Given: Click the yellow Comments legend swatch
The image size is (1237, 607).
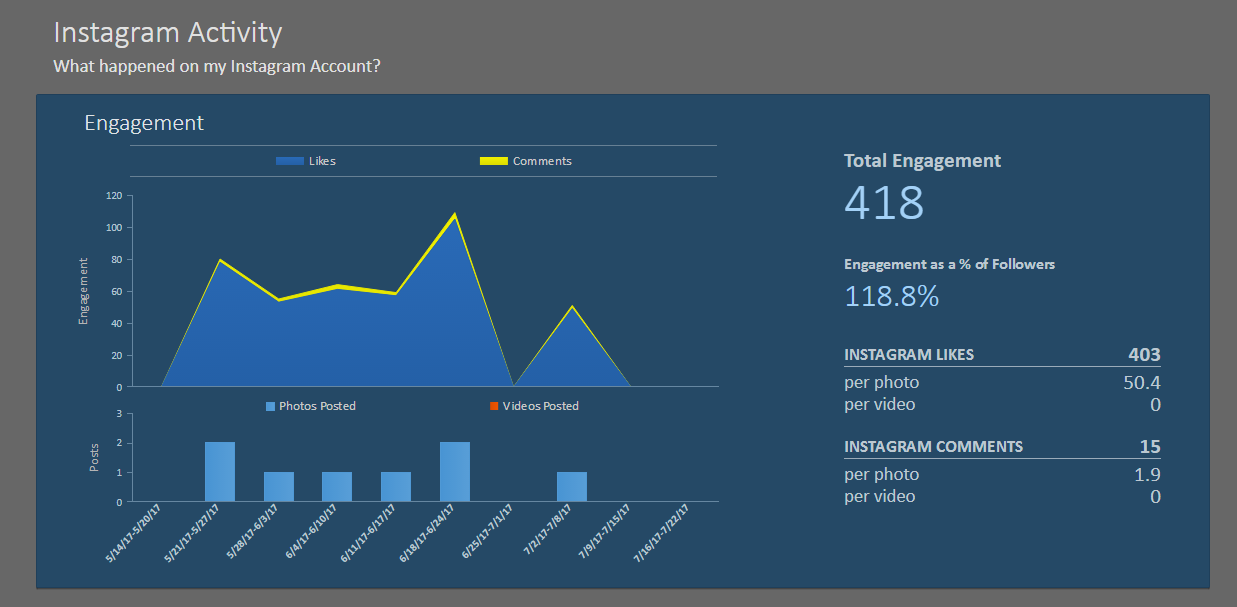Looking at the screenshot, I should tap(494, 161).
